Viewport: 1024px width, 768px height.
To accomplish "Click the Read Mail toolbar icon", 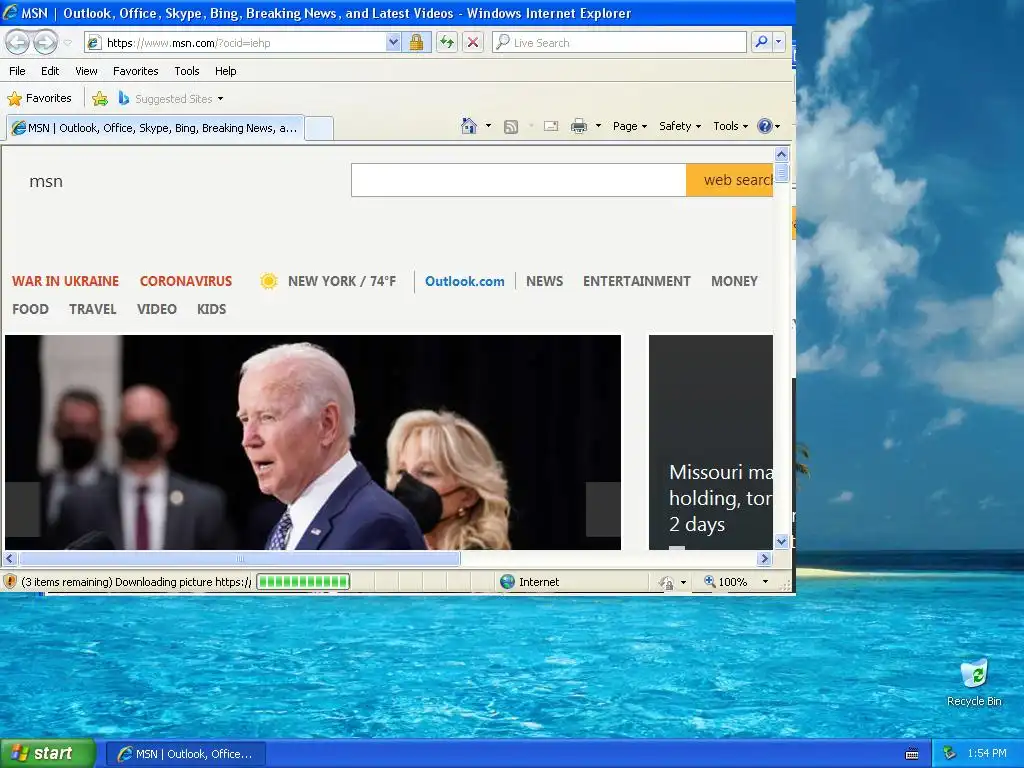I will pyautogui.click(x=551, y=127).
